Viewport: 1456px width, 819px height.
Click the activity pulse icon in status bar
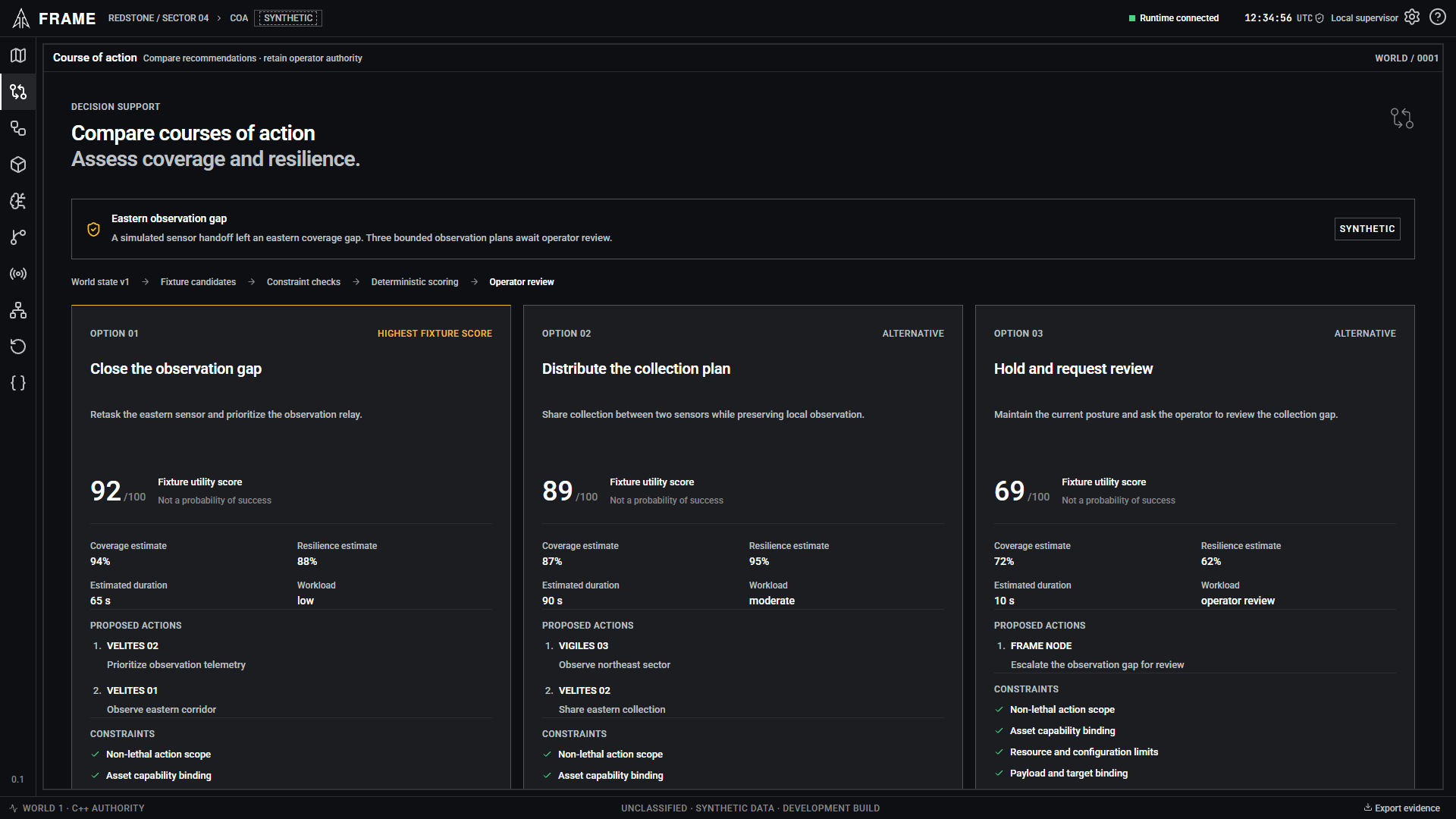click(x=14, y=808)
